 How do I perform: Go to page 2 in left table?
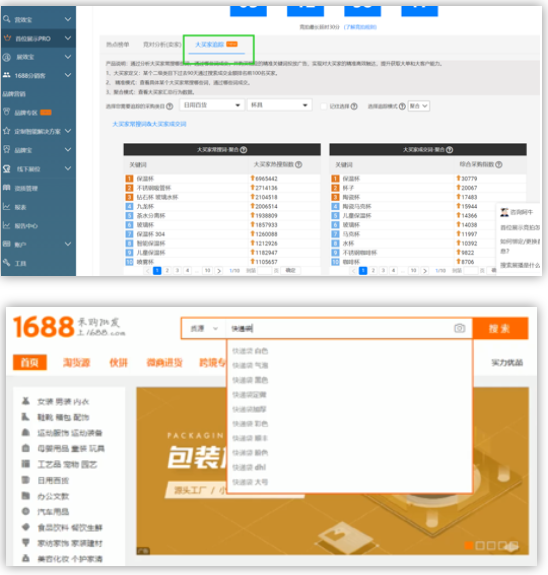(x=167, y=271)
